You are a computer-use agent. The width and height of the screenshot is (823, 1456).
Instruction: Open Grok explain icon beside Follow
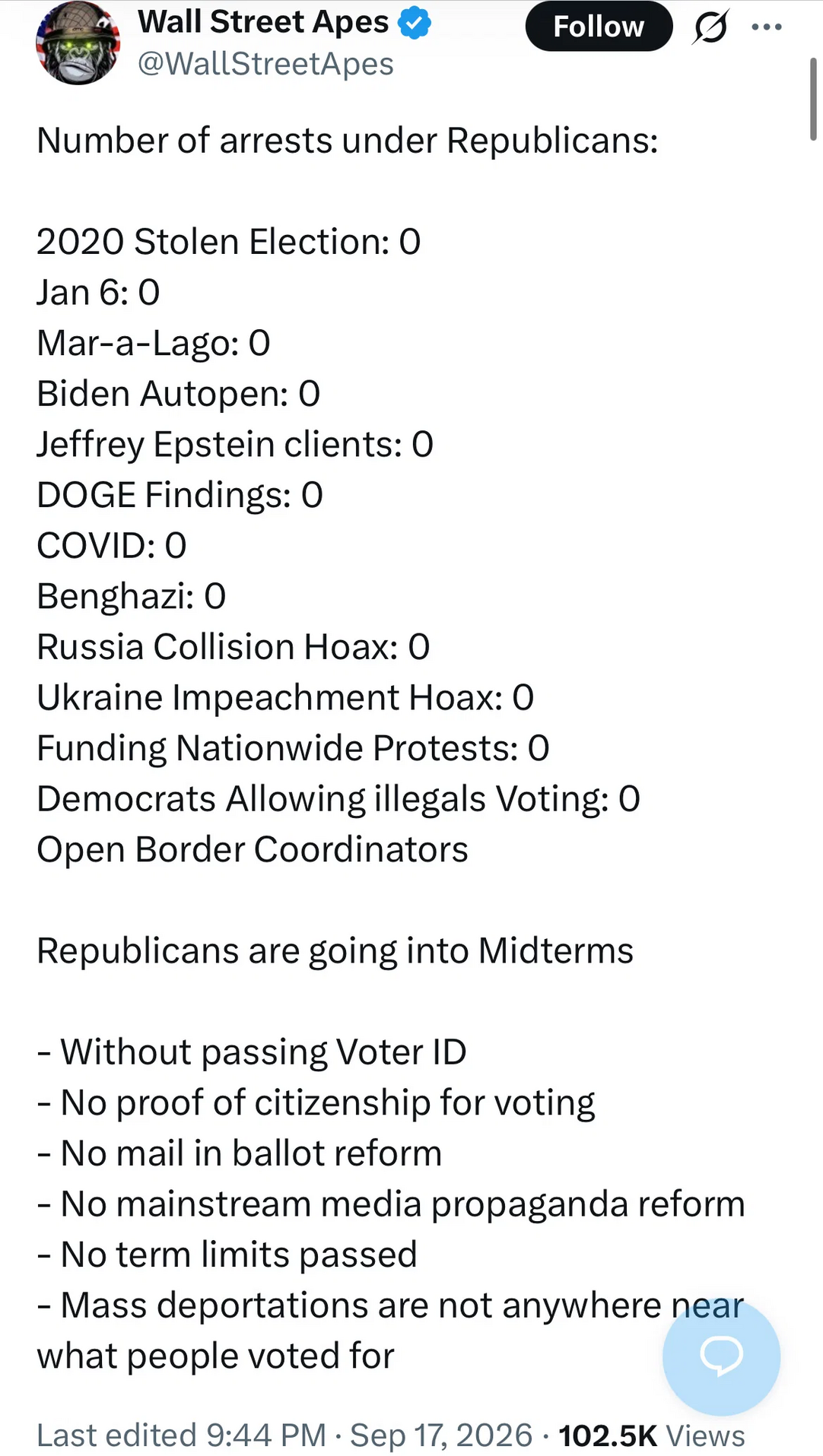tap(711, 27)
